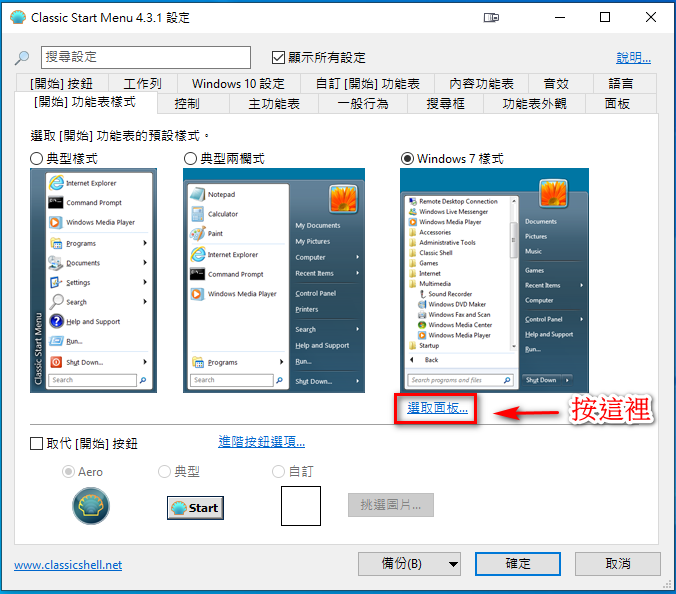Viewport: 676px width, 594px height.
Task: Click the 選取面板... link
Action: pos(437,408)
